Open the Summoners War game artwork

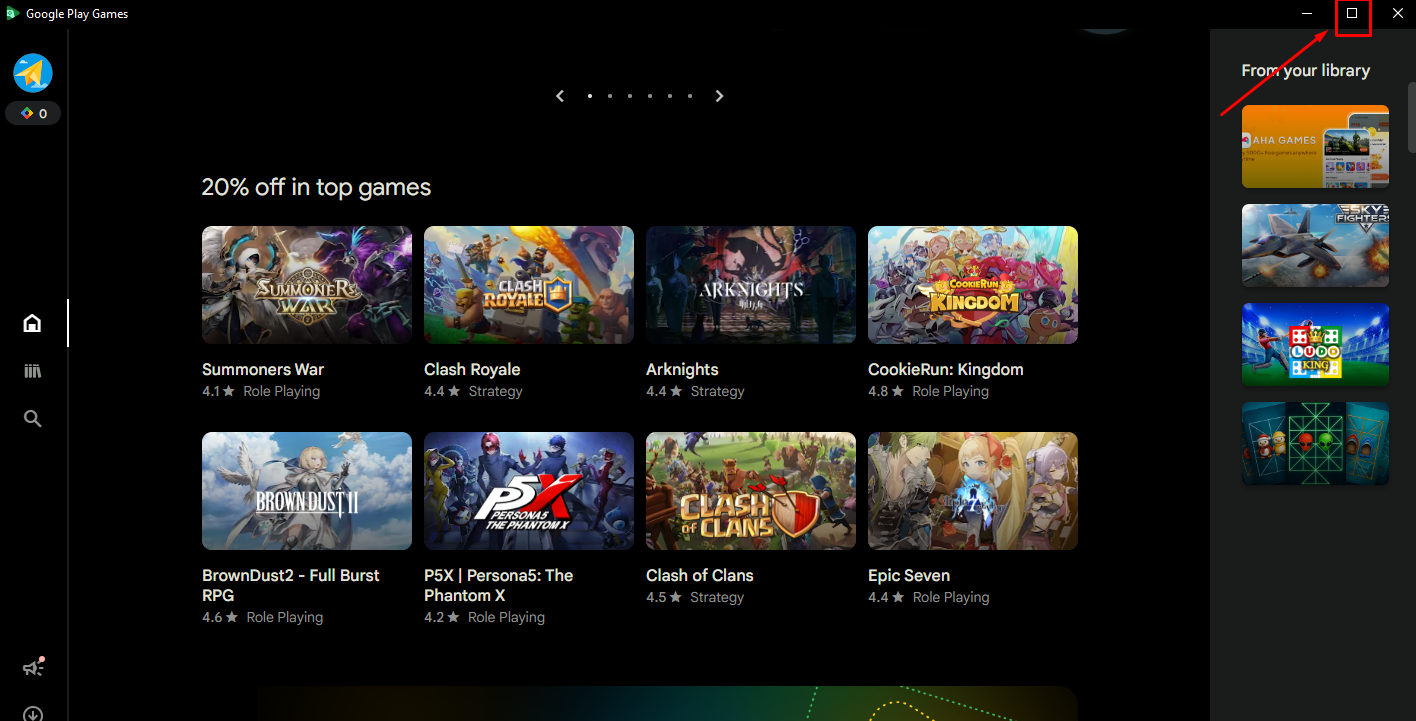307,285
